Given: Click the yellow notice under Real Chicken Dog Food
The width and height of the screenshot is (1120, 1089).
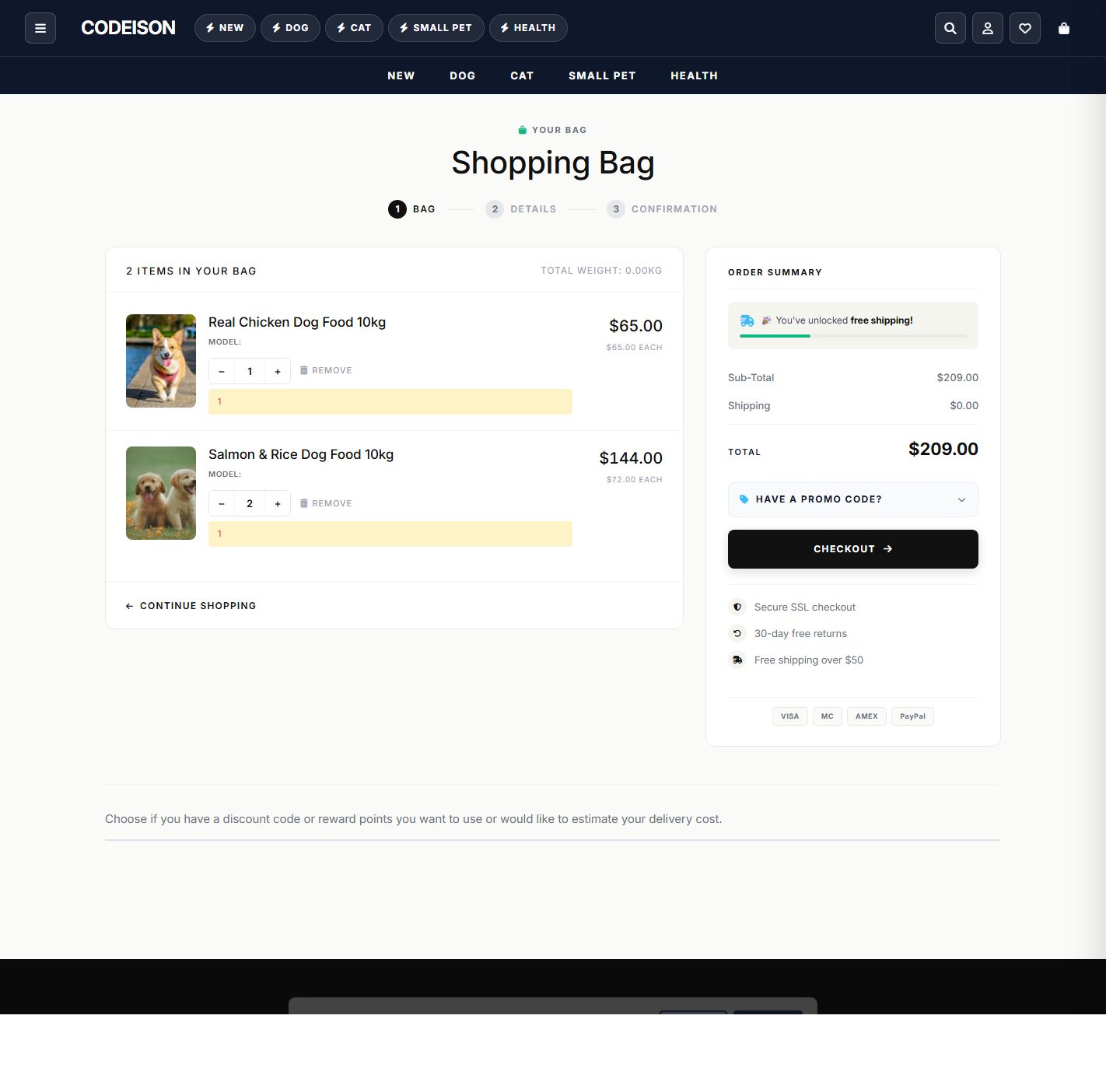Looking at the screenshot, I should pos(390,401).
